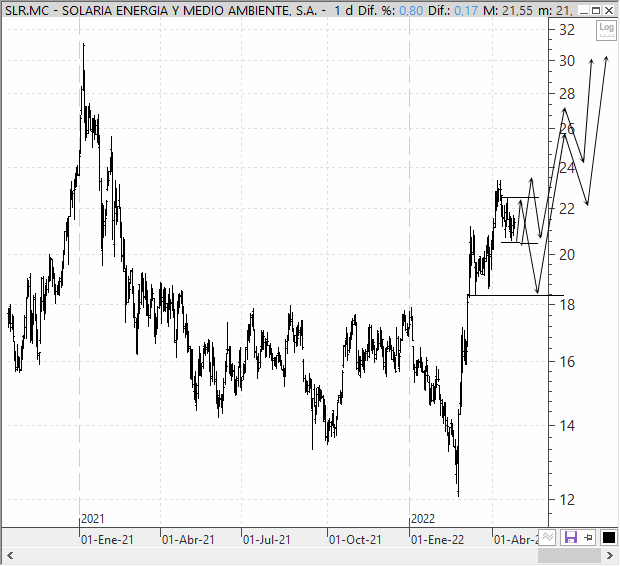Viewport: 620px width, 566px height.
Task: Click the 01-Oct-21 date label
Action: (355, 540)
